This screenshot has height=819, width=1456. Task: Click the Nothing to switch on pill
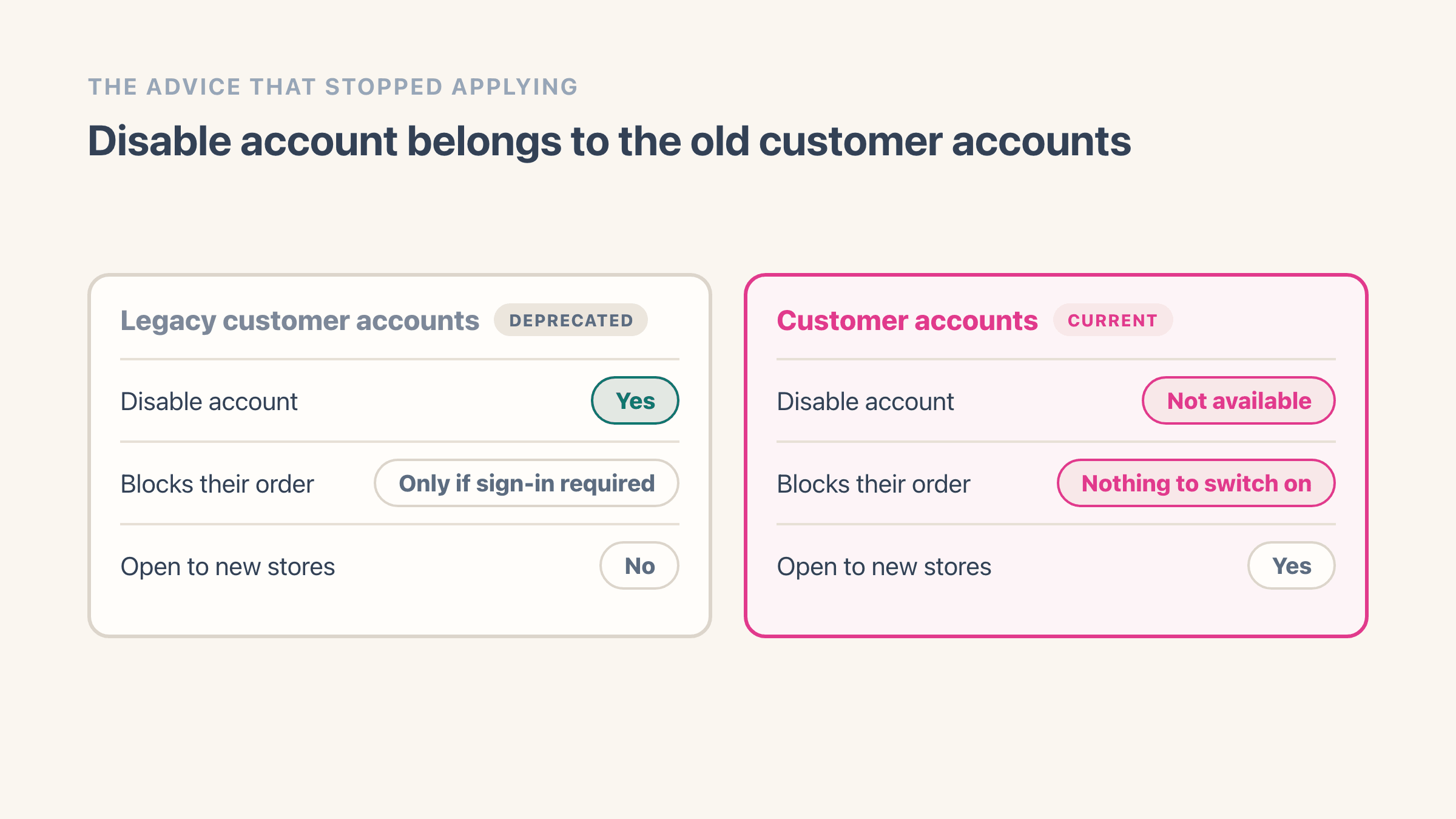[x=1196, y=483]
